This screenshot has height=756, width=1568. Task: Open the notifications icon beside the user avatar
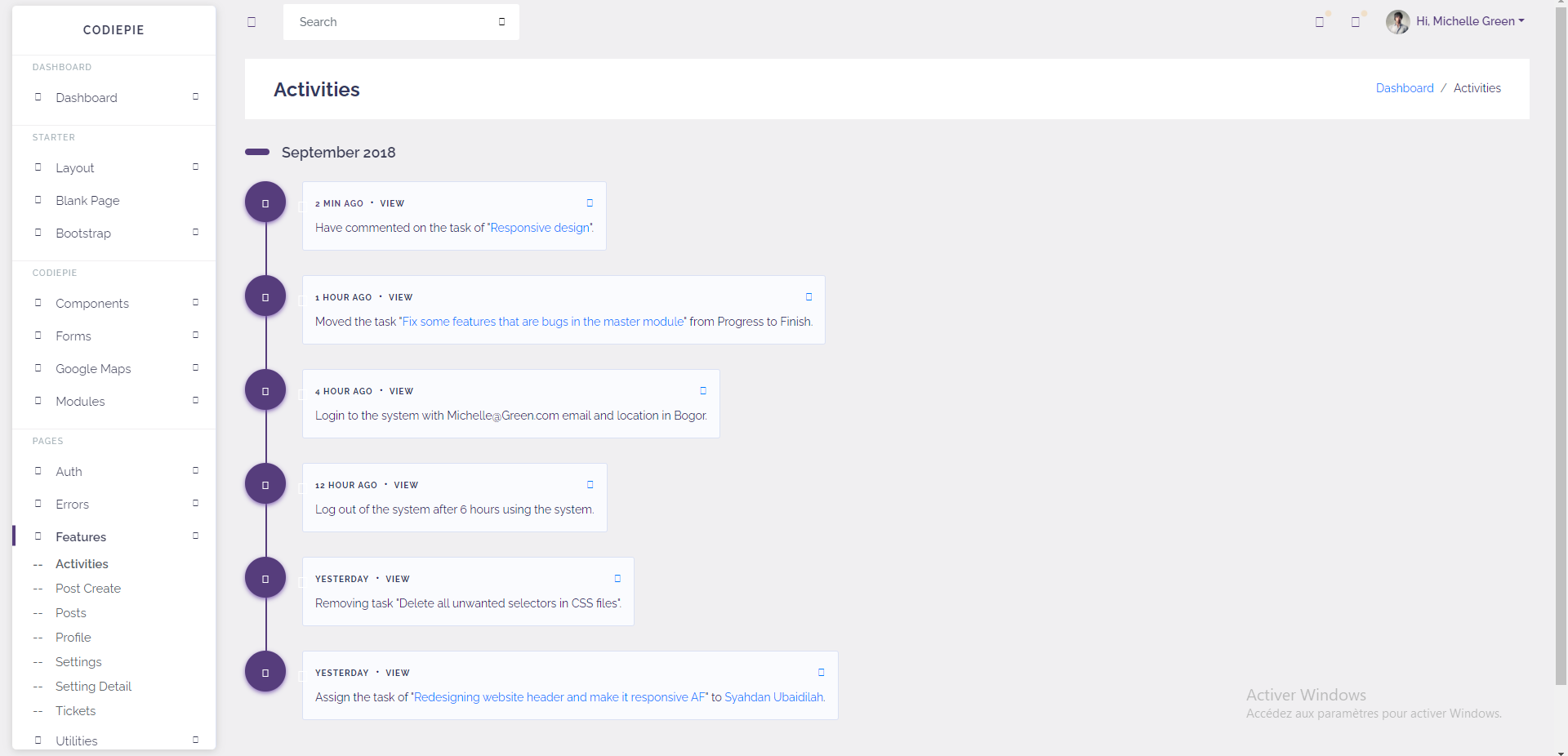pyautogui.click(x=1356, y=22)
